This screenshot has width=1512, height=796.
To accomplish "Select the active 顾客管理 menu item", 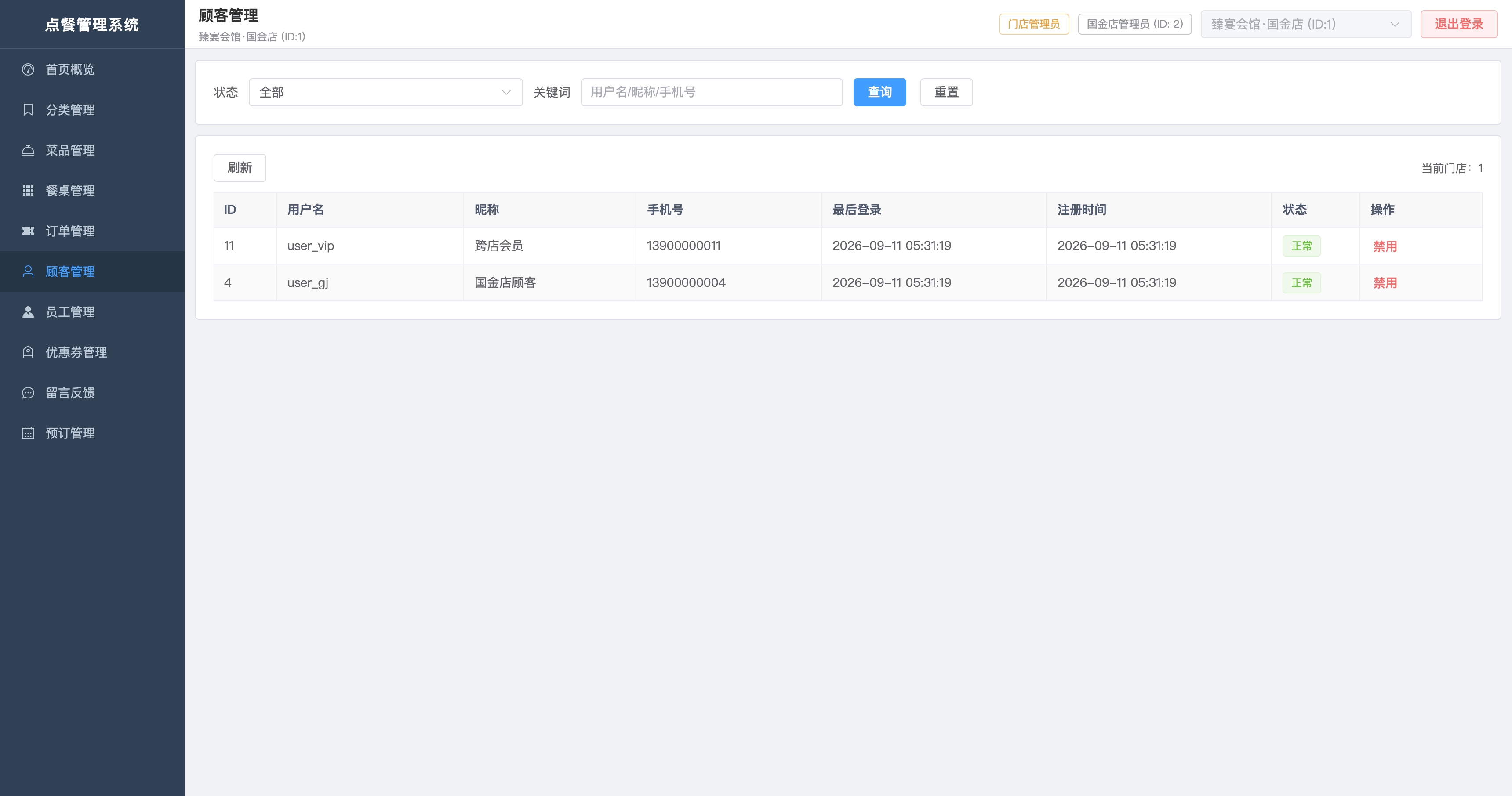I will tap(92, 271).
